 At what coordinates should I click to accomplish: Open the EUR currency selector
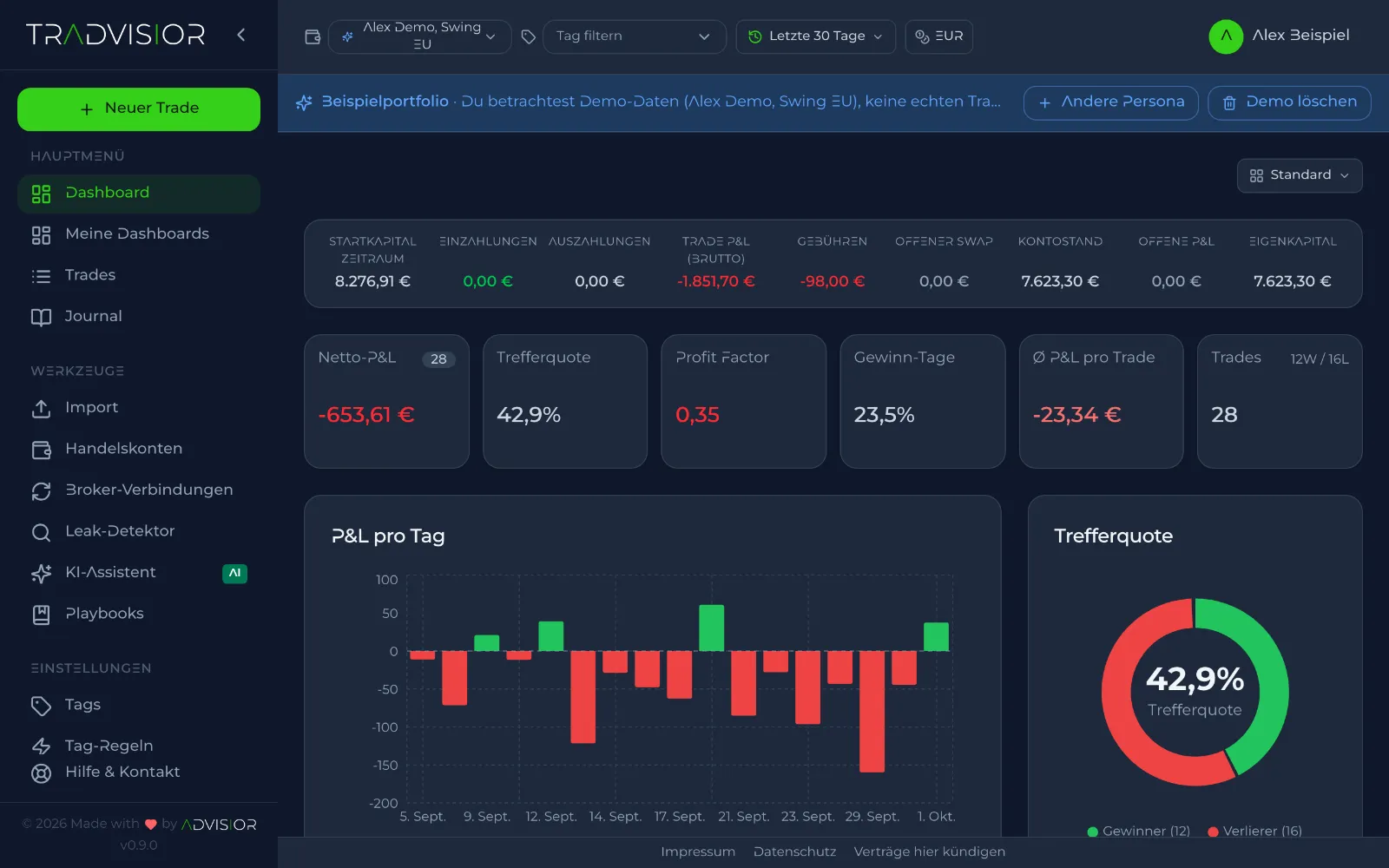click(938, 36)
